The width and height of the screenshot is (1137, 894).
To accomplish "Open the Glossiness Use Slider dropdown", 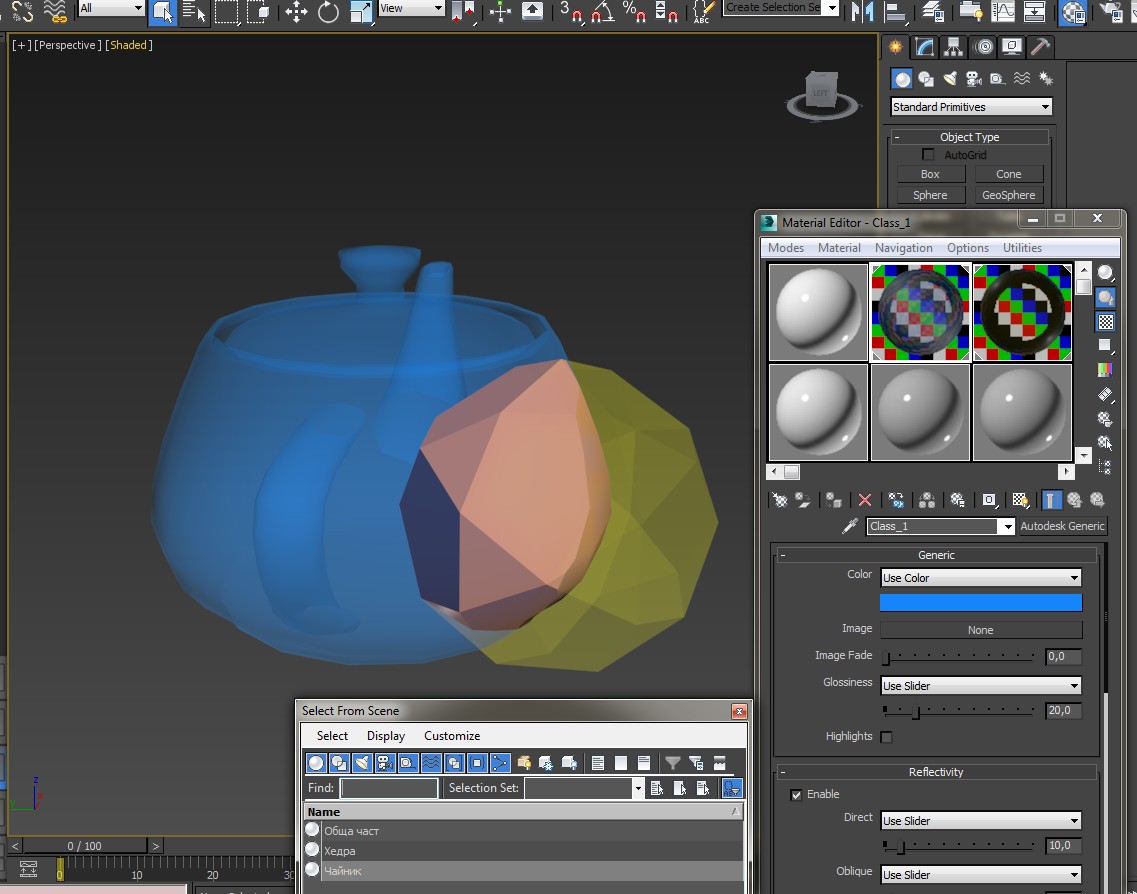I will click(980, 686).
